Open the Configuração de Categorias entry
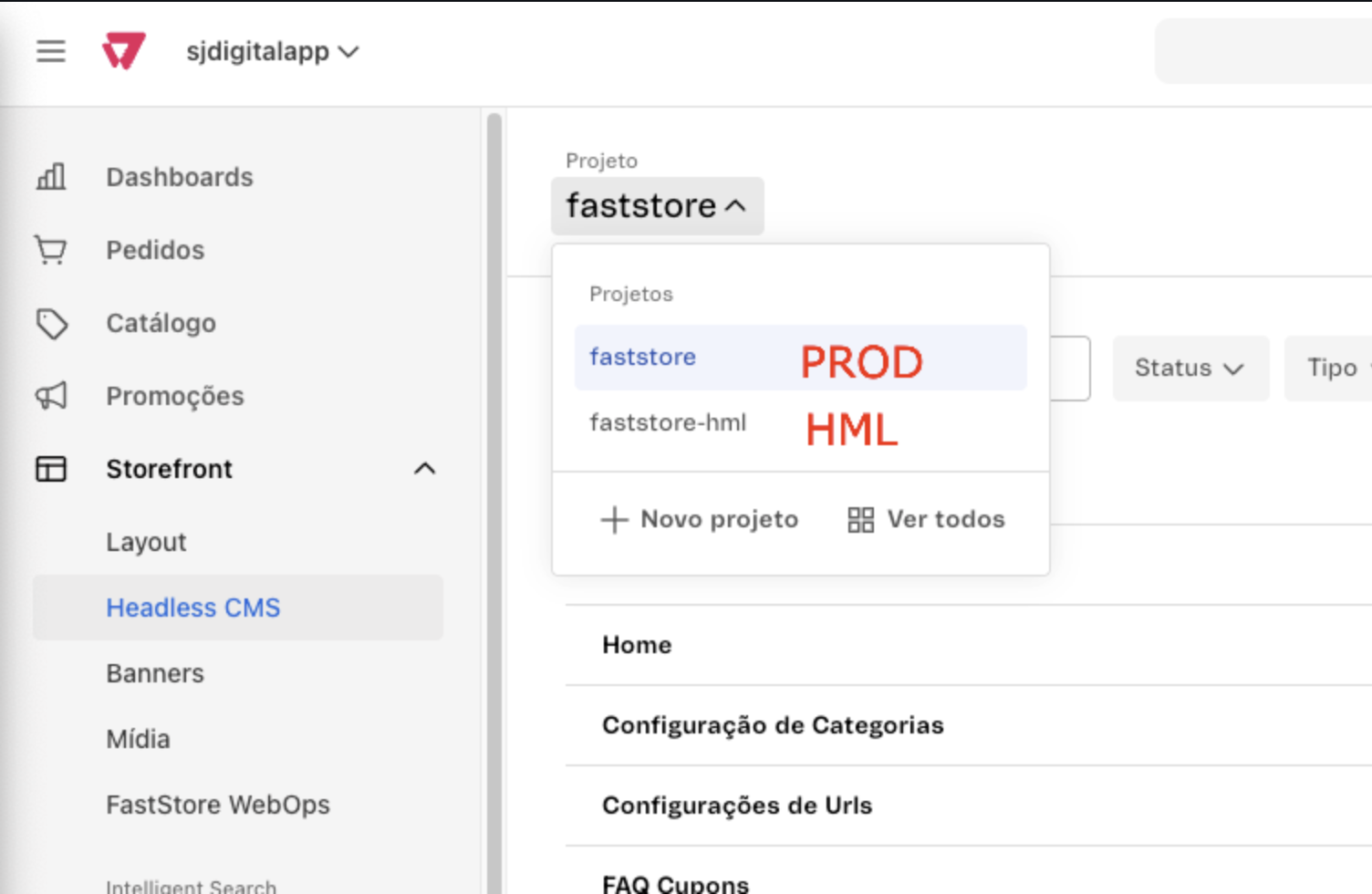 coord(773,725)
